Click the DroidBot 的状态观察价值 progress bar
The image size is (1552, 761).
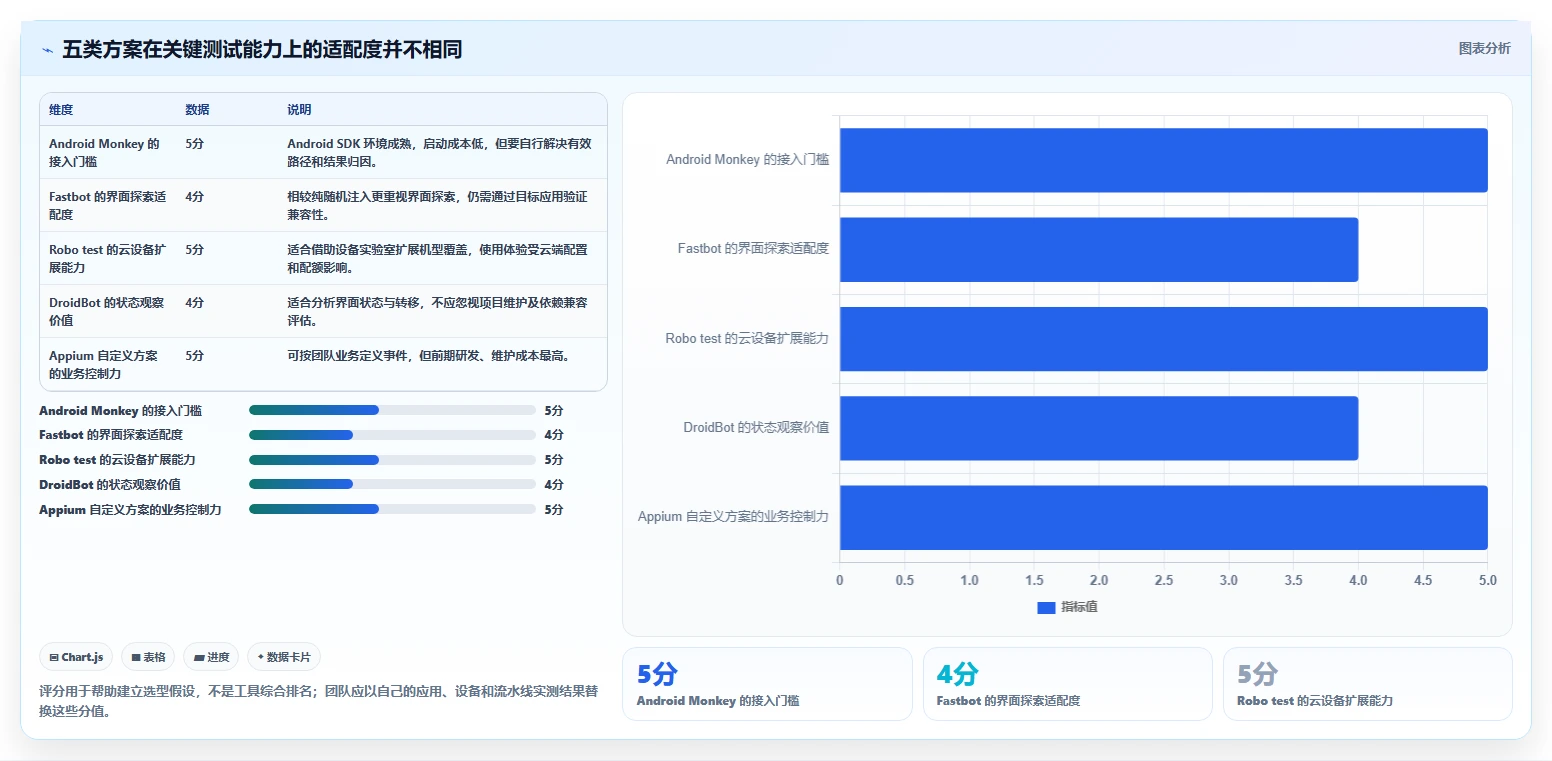point(392,484)
